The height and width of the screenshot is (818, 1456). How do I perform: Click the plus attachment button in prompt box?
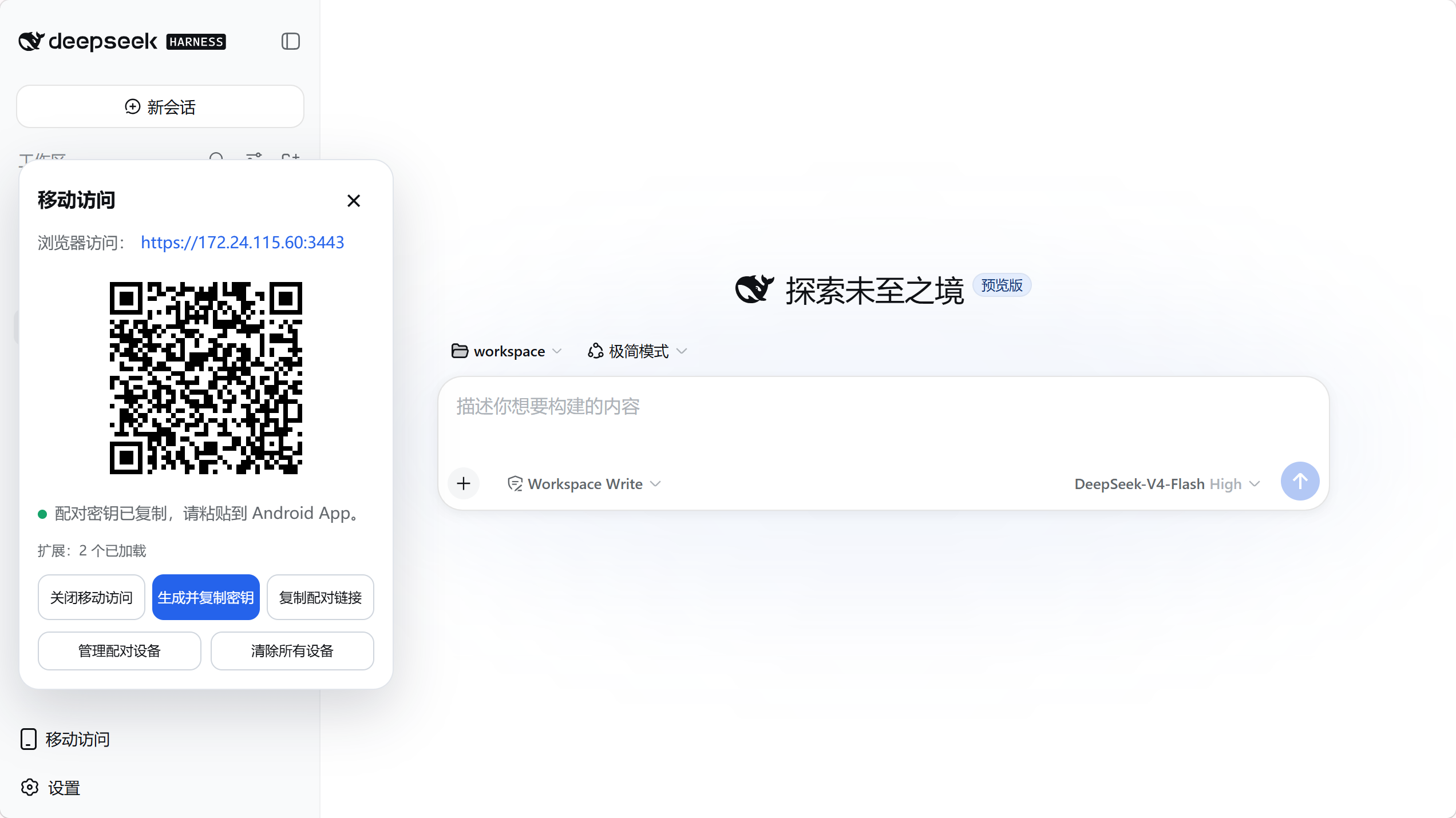(464, 483)
